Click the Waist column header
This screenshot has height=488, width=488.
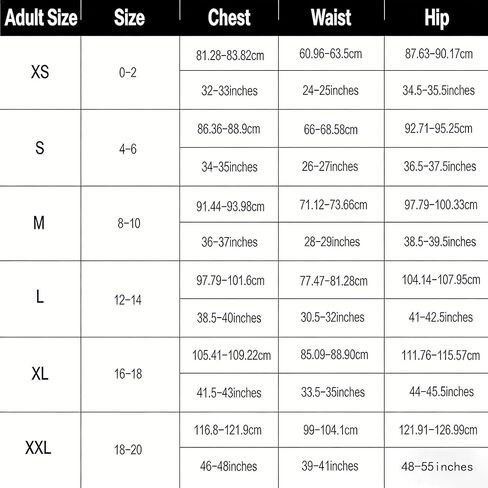[331, 18]
